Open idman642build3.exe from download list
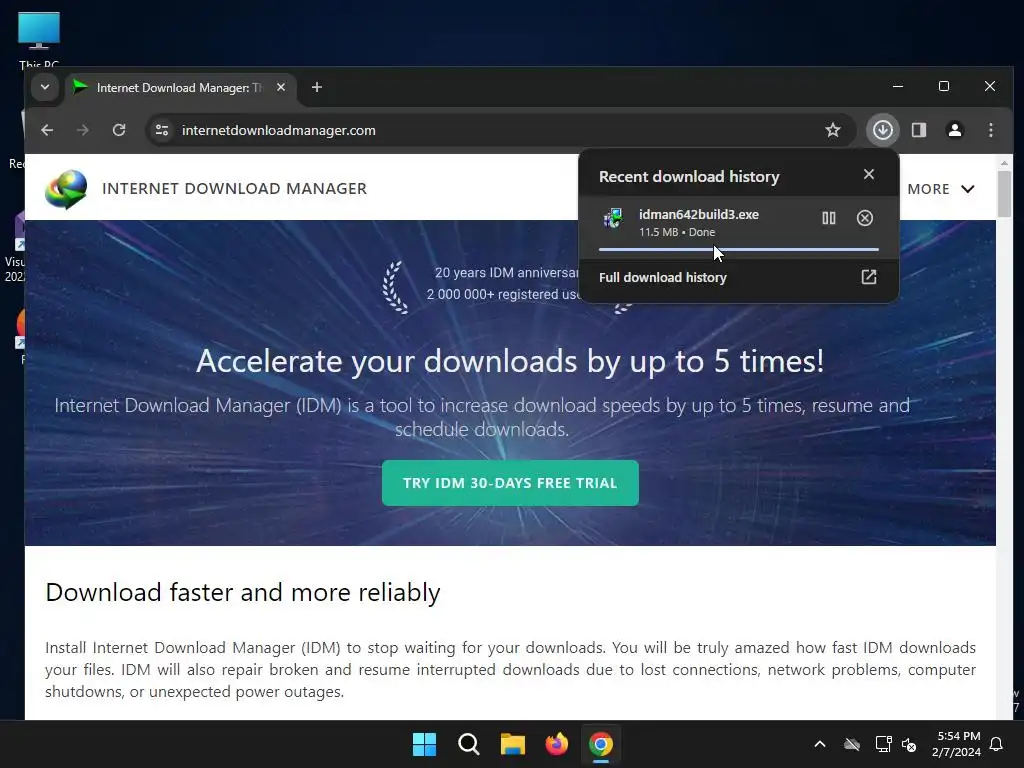This screenshot has height=768, width=1024. pos(699,214)
